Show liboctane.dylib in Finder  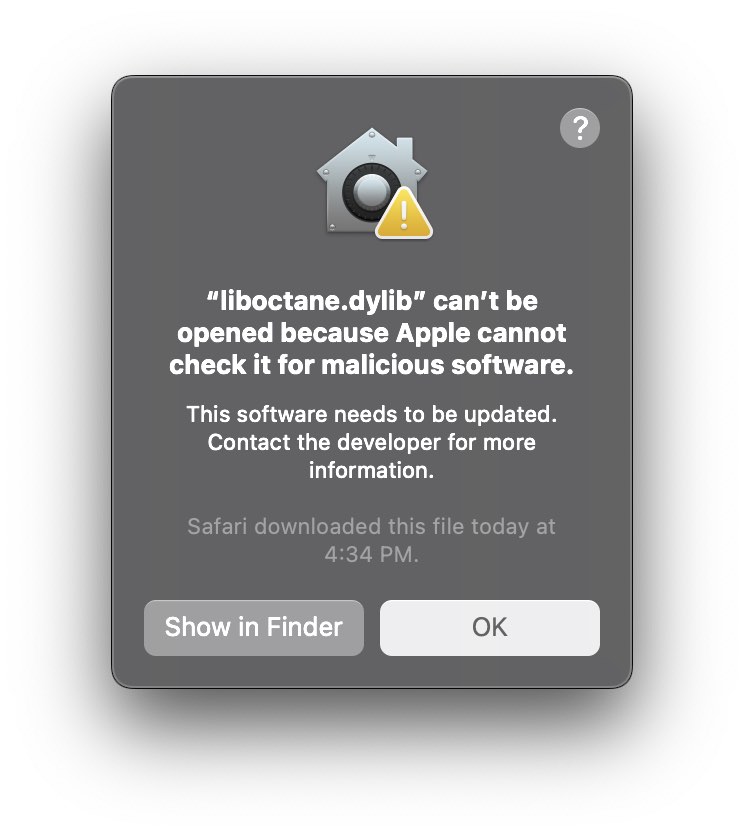[x=254, y=628]
